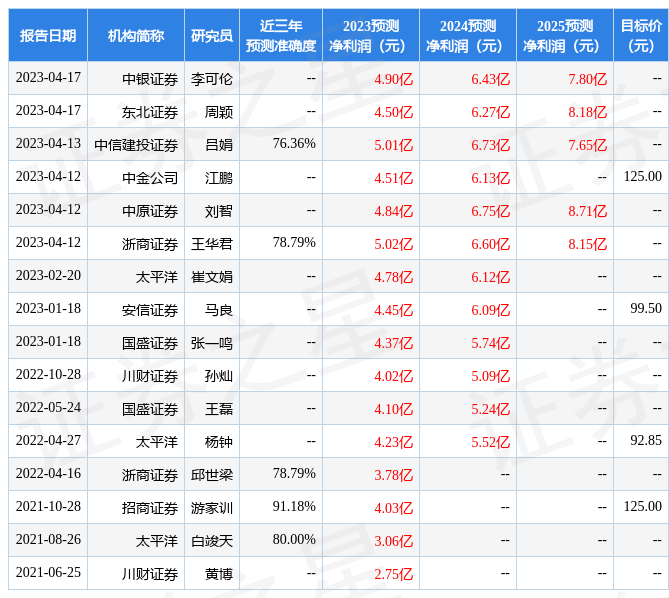The width and height of the screenshot is (669, 598).
Task: Sort by 近三年预测准确度 header
Action: 281,35
